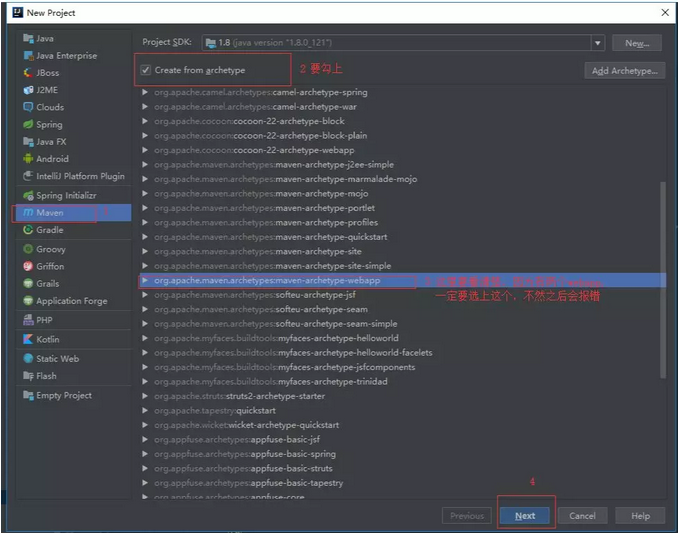Click the Next button
Viewport: 679px width, 533px height.
pos(525,516)
